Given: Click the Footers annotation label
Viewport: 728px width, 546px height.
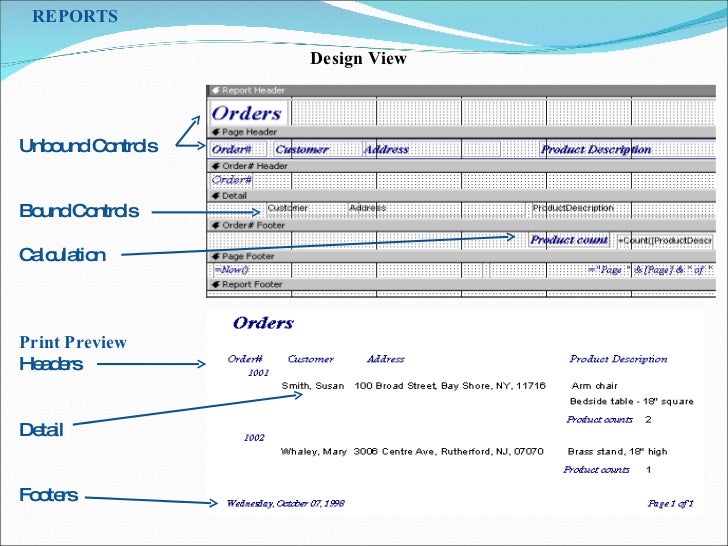Looking at the screenshot, I should click(x=49, y=495).
